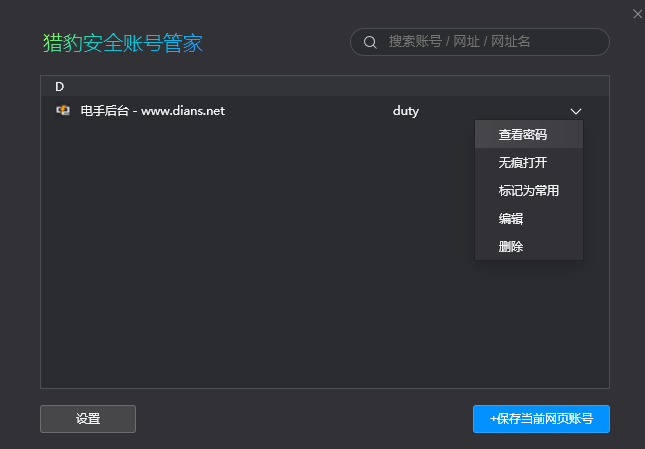Click the dians.net site favicon
Screen dimensions: 645x449
[63, 110]
